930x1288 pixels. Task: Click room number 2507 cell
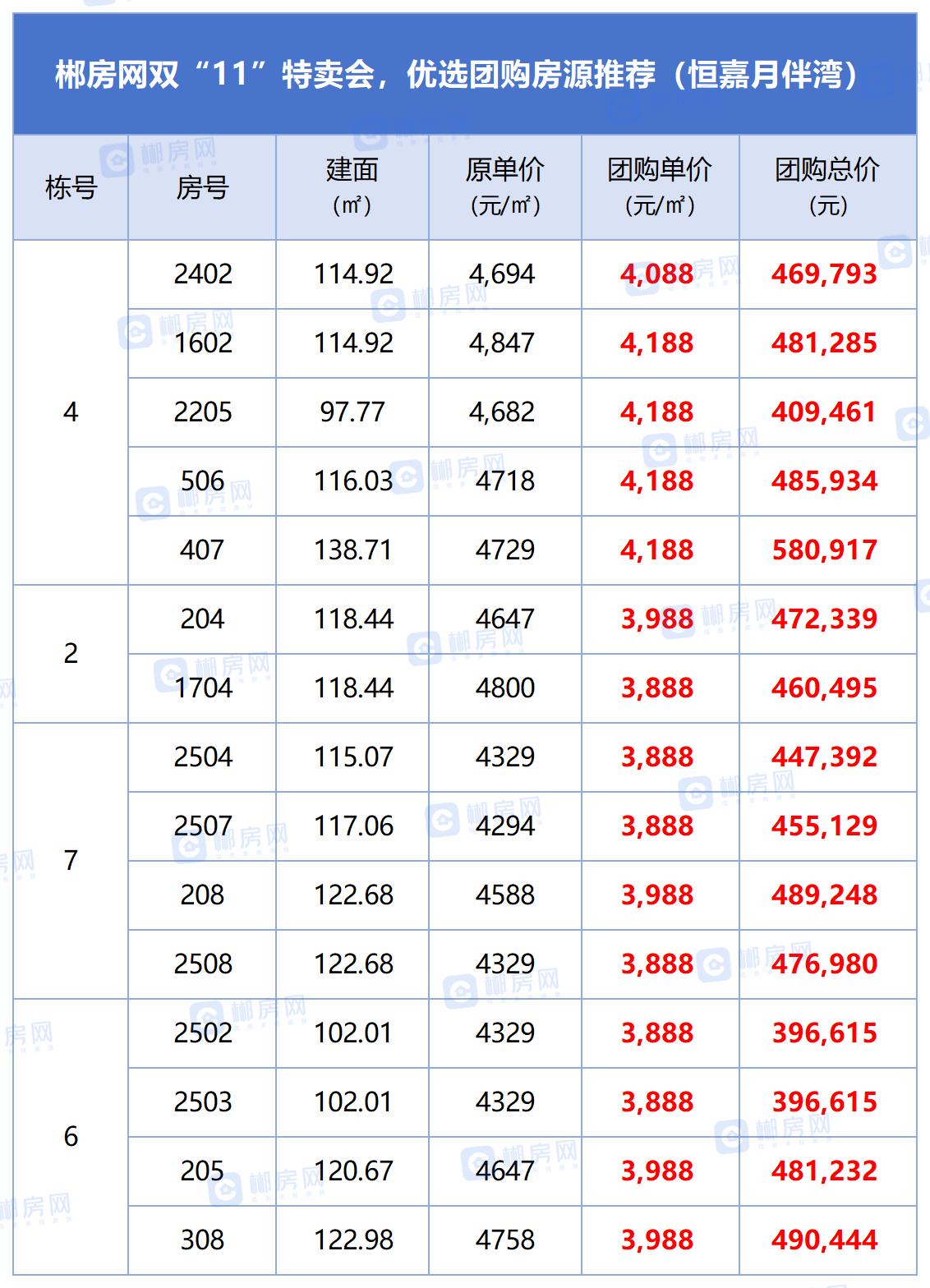(x=203, y=826)
